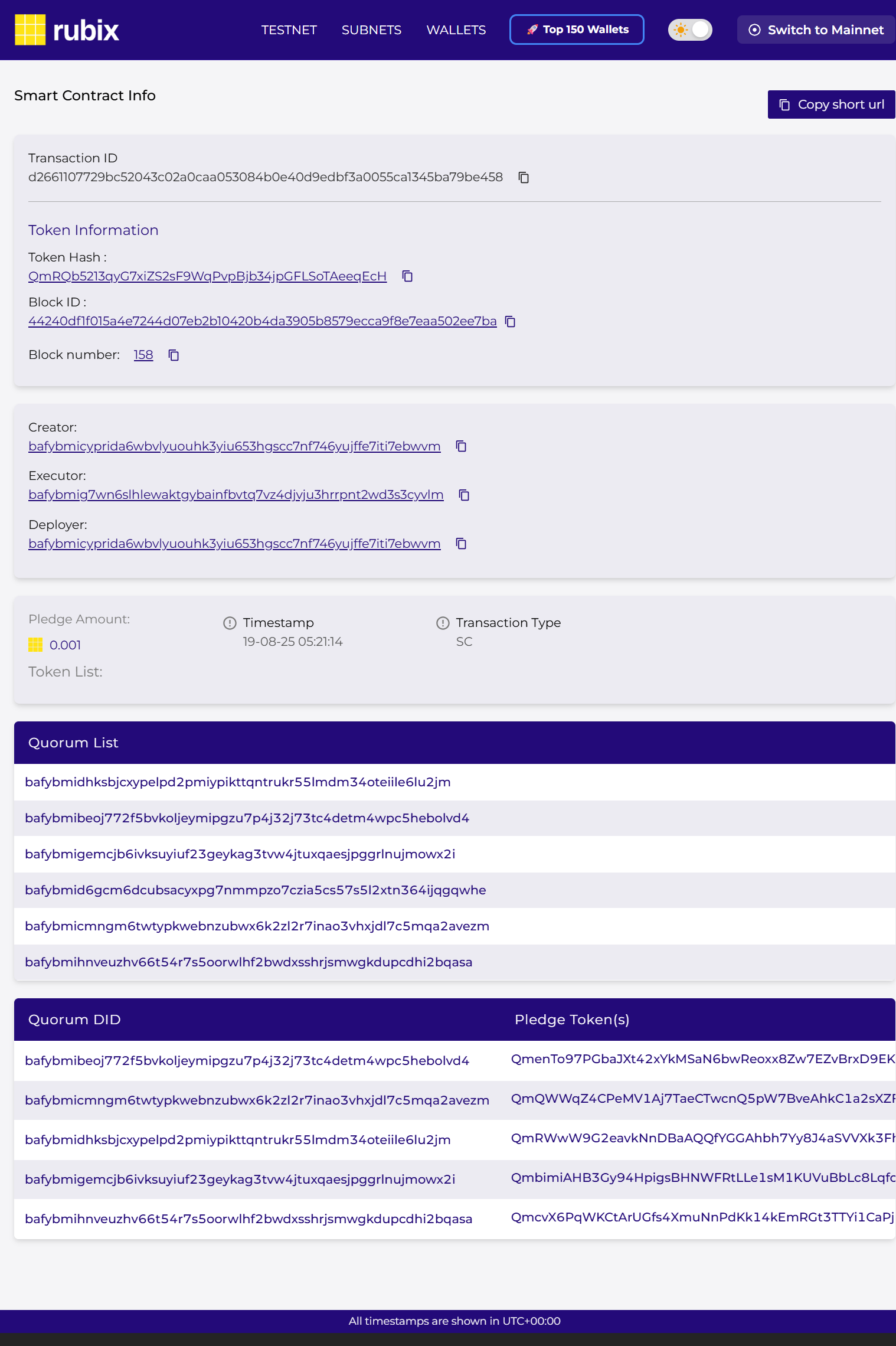This screenshot has width=896, height=1346.
Task: Open the WALLETS menu item
Action: pos(456,30)
